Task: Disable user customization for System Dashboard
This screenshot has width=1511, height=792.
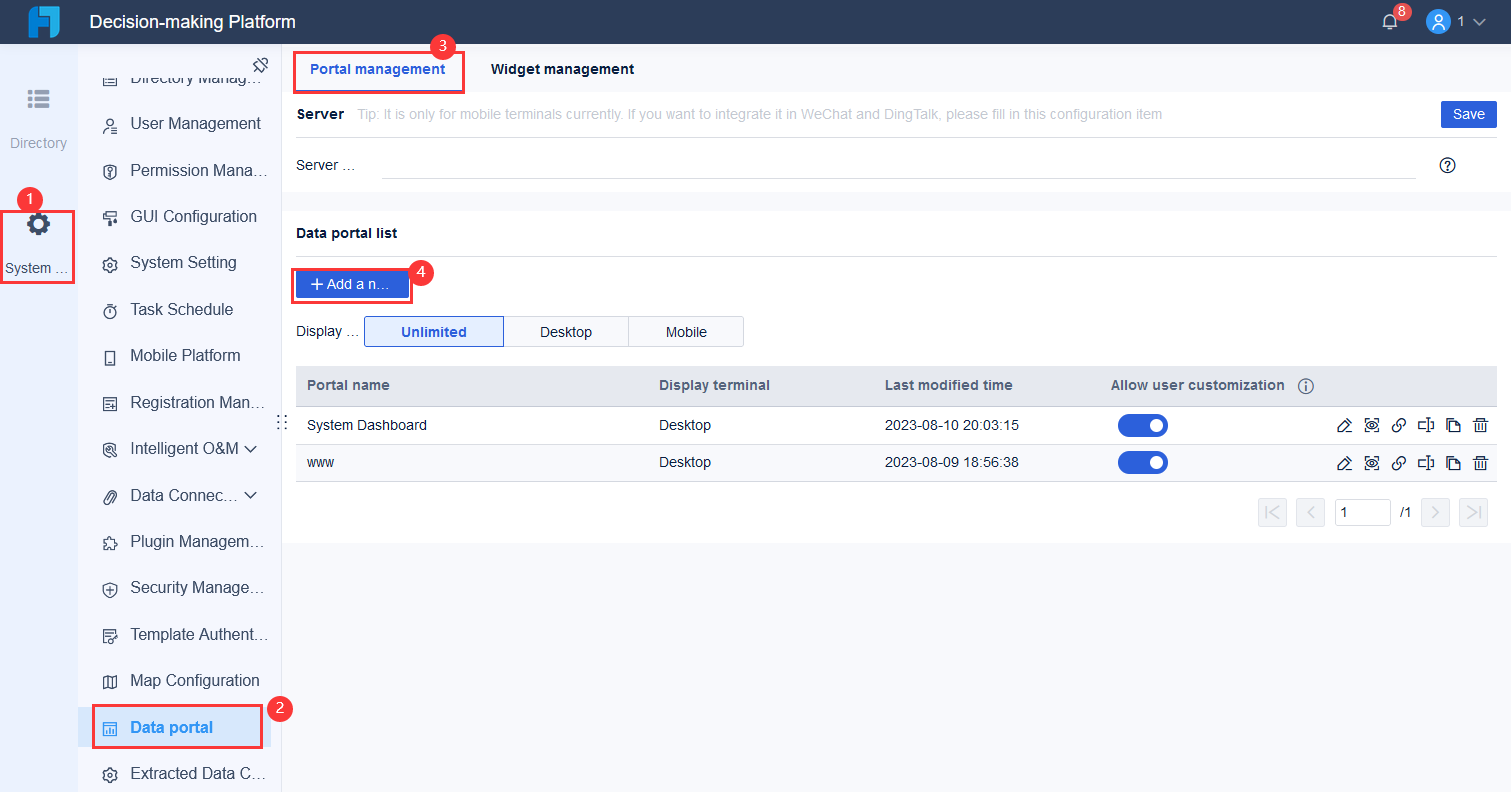Action: pyautogui.click(x=1143, y=425)
